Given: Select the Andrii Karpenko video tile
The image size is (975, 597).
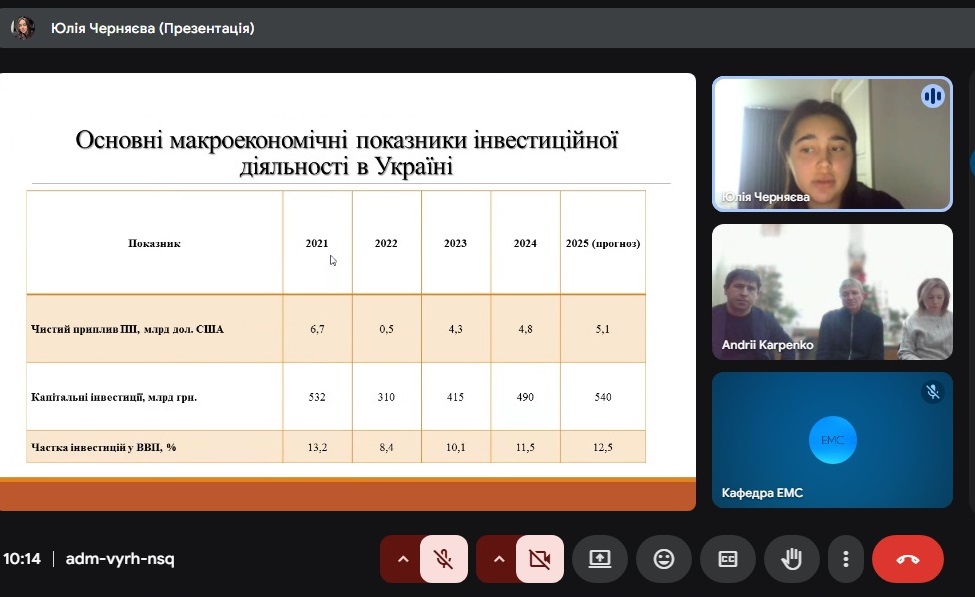Looking at the screenshot, I should (832, 291).
